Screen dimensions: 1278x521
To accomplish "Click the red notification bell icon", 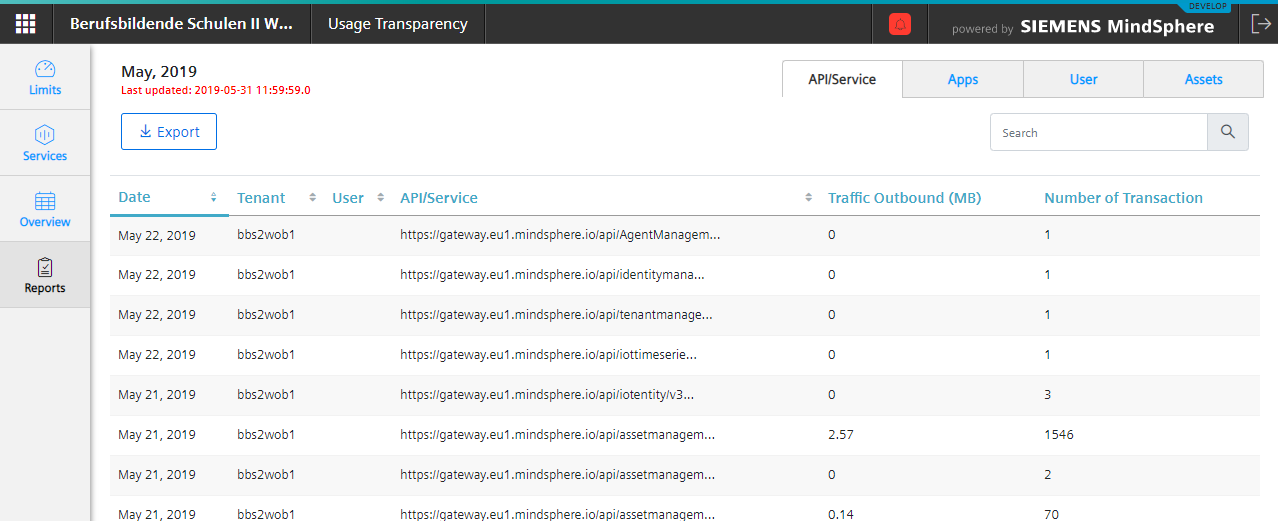I will pyautogui.click(x=899, y=25).
